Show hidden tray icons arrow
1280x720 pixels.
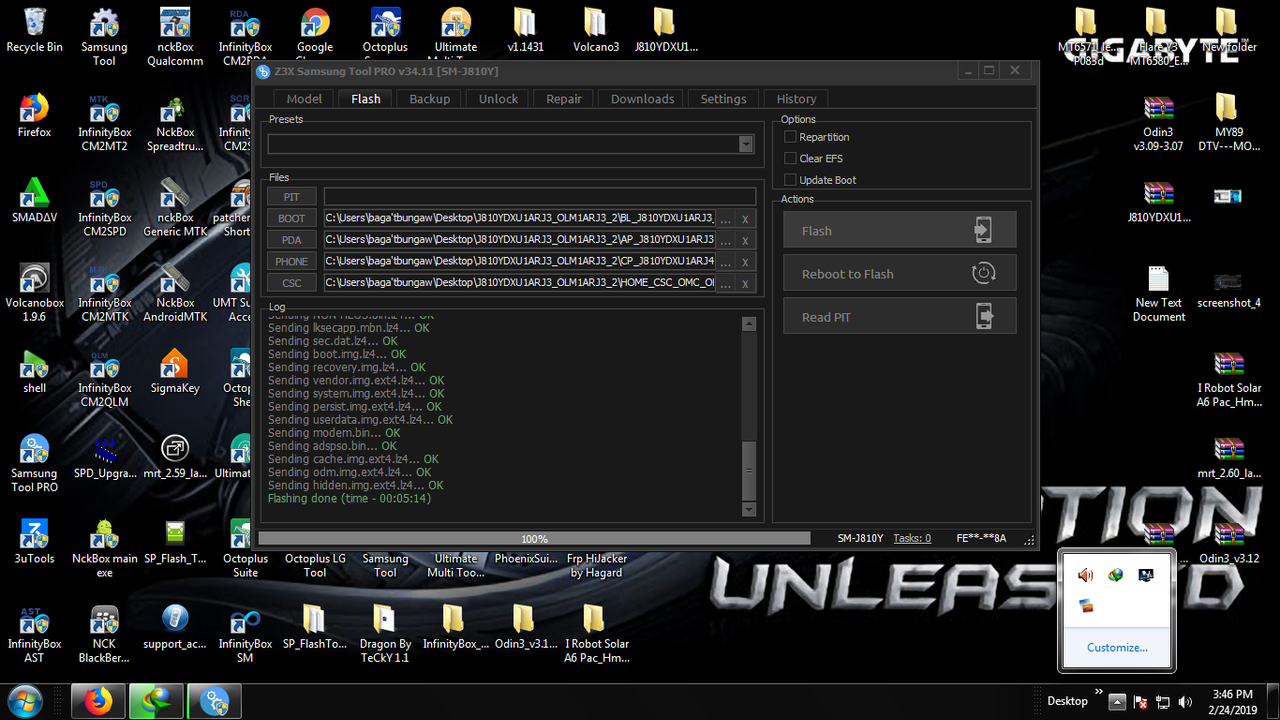click(1117, 702)
